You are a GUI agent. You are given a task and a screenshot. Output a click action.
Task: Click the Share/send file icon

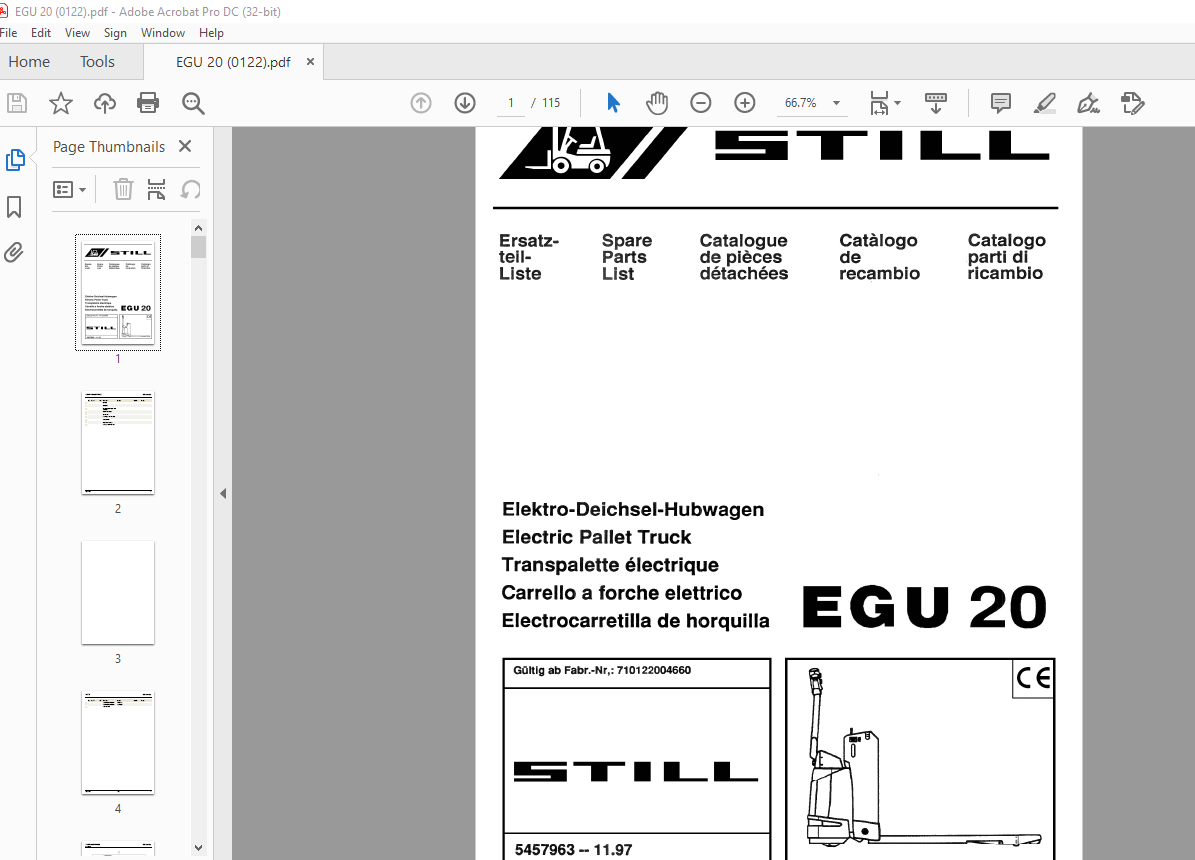tap(1133, 103)
